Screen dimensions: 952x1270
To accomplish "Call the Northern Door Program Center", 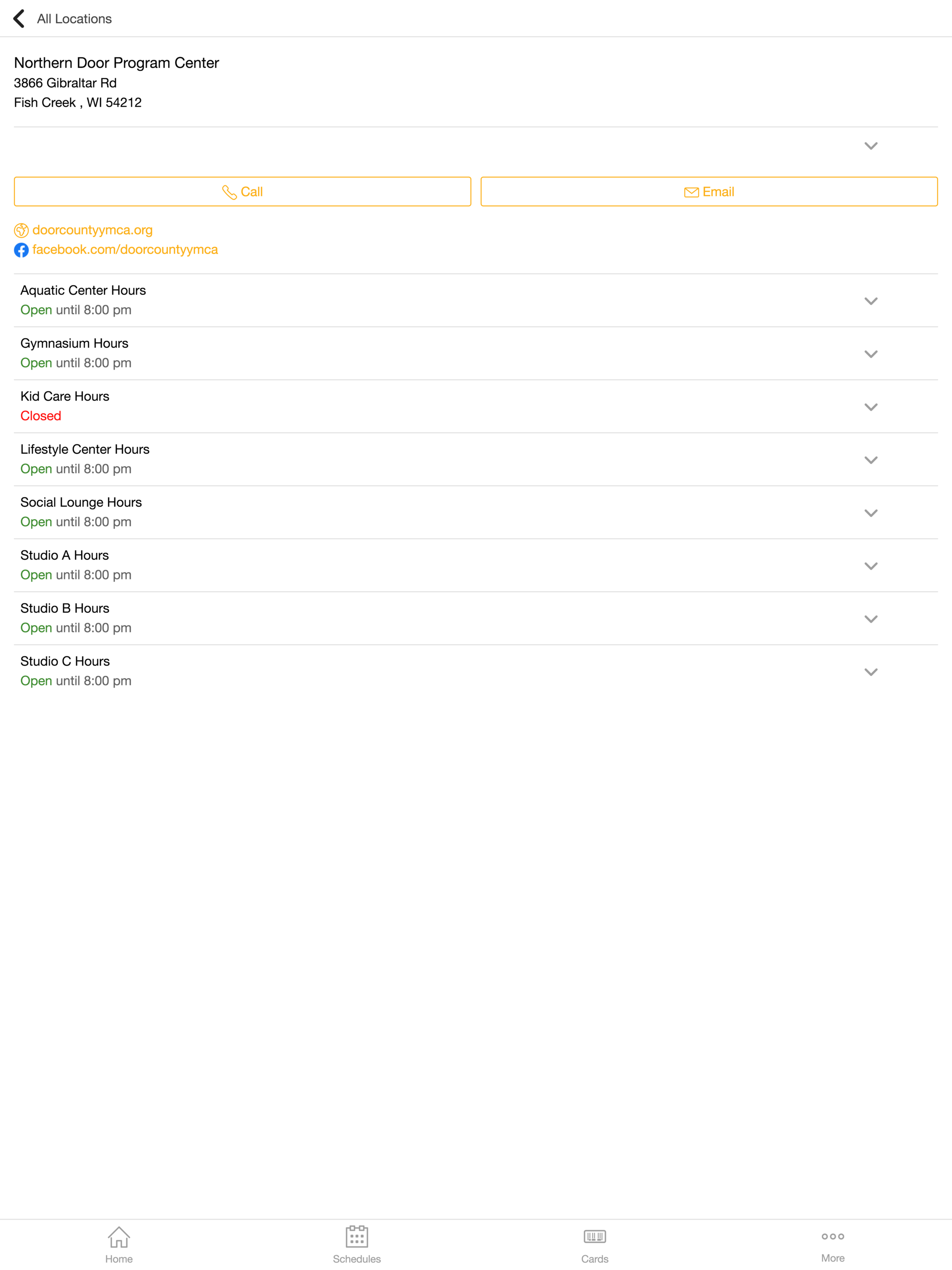I will [x=242, y=192].
